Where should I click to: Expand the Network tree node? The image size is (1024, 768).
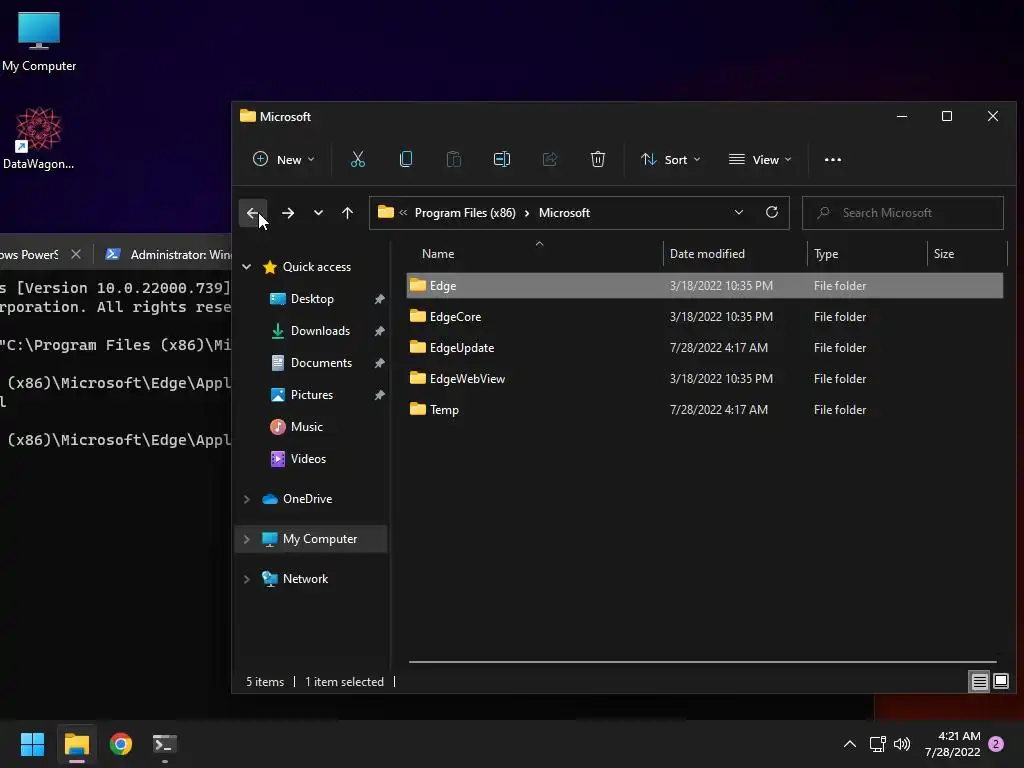point(246,579)
